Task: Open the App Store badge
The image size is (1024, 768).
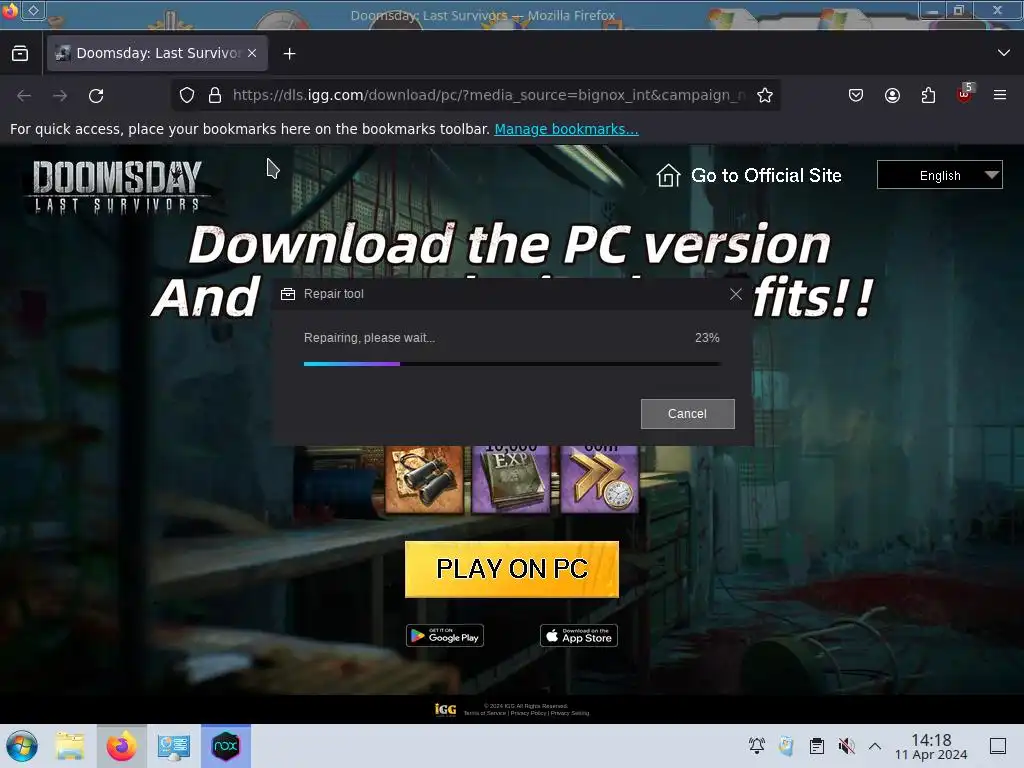Action: tap(579, 635)
